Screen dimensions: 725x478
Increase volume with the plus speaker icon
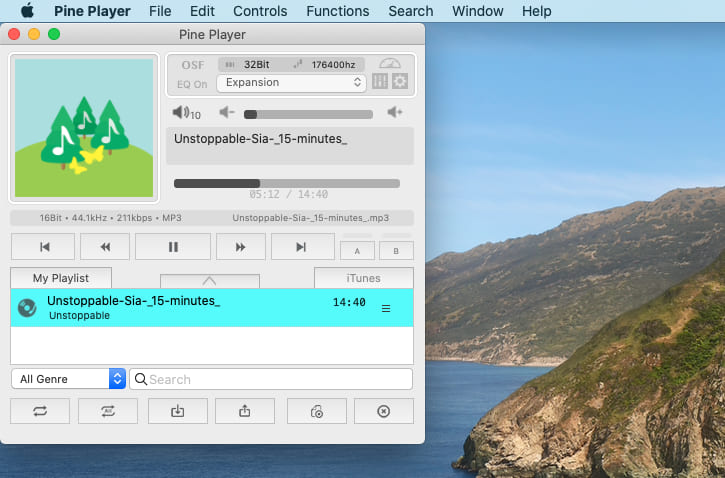coord(395,112)
